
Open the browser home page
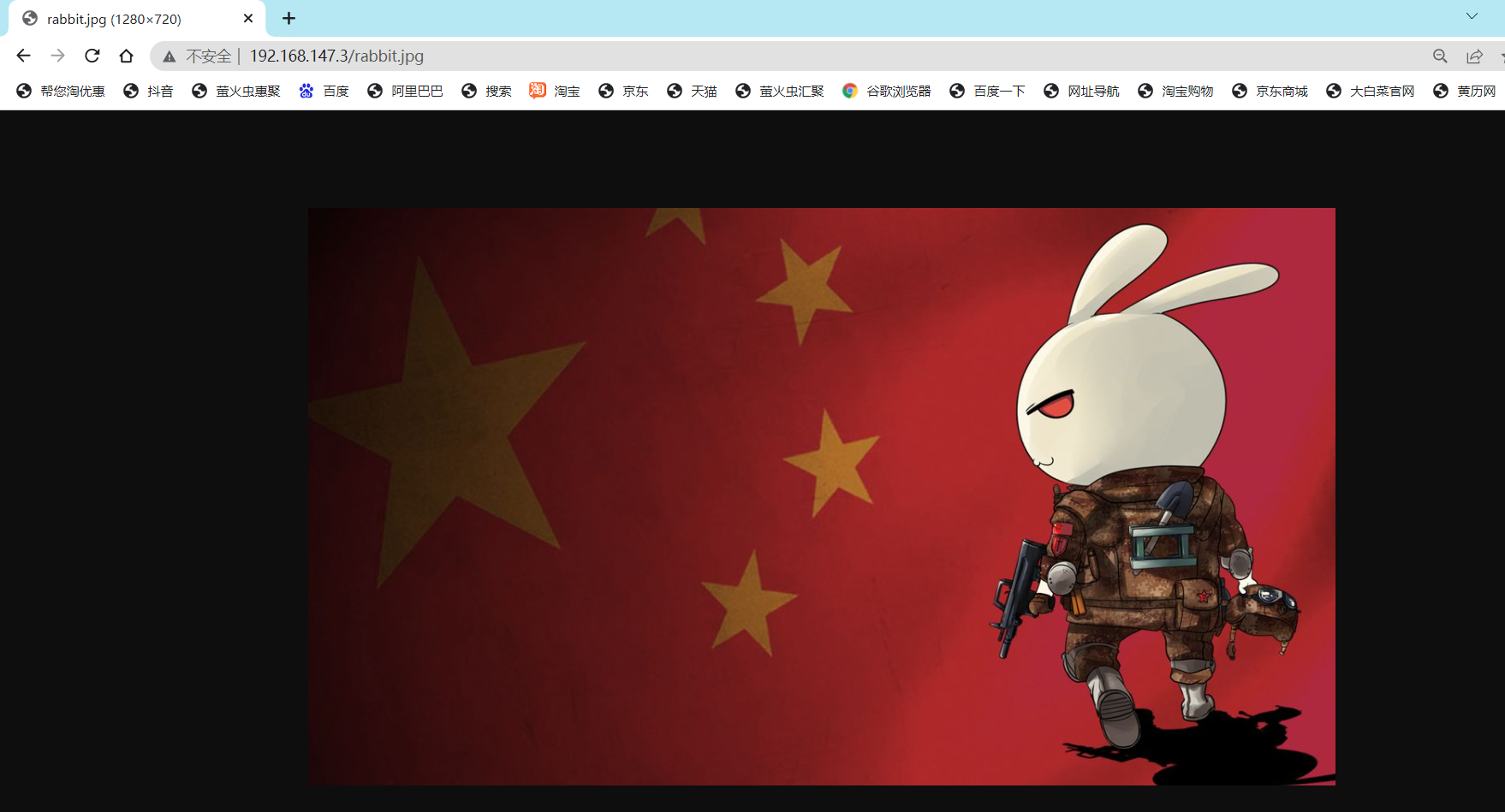[126, 56]
